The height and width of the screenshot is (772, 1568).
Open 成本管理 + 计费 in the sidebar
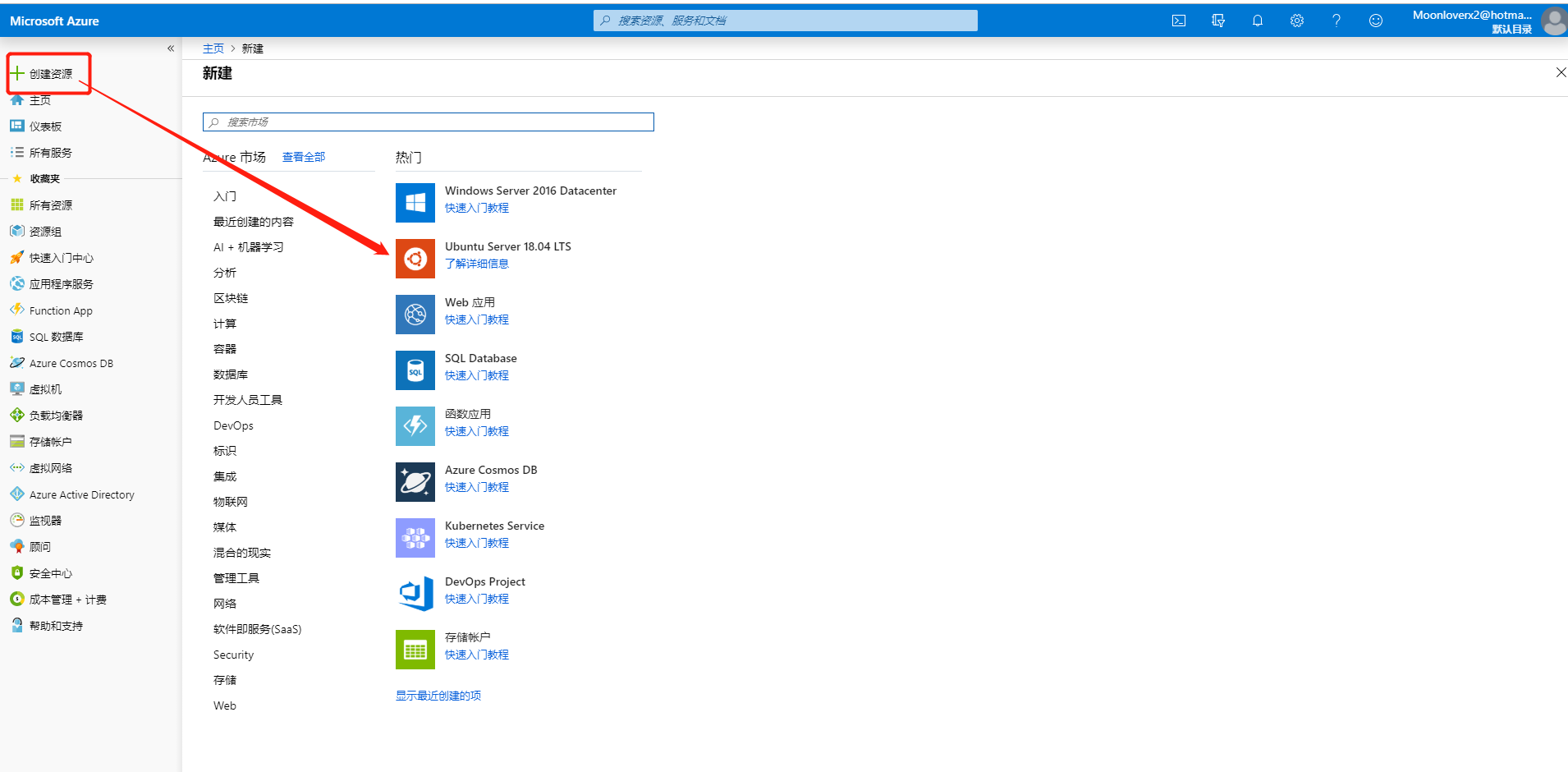click(67, 600)
